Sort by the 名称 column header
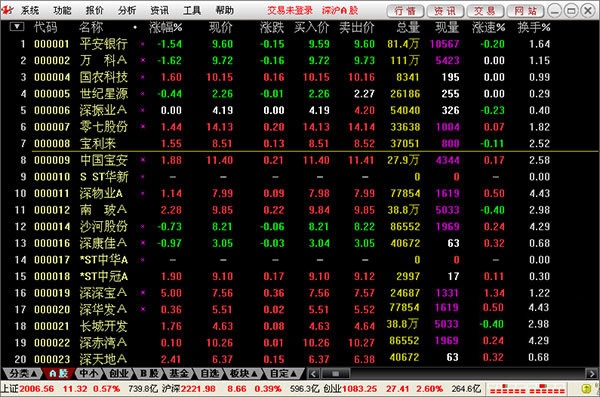 pos(91,27)
